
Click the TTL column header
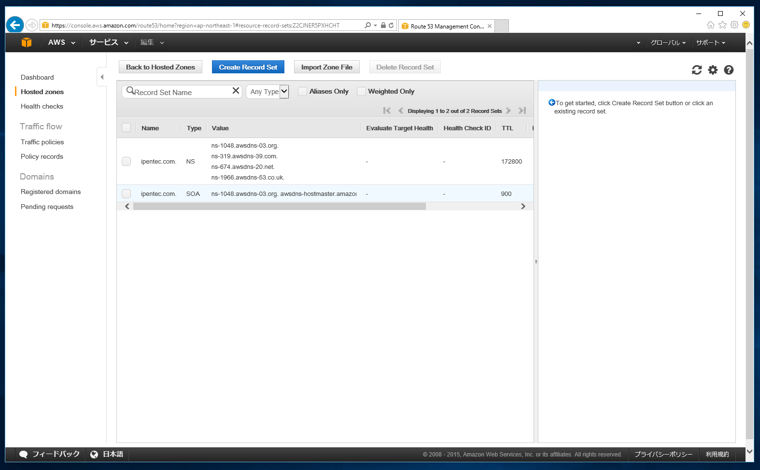(507, 128)
